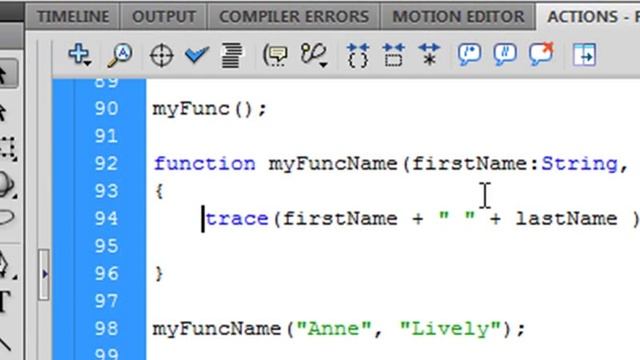Open the Timeline tab
The width and height of the screenshot is (640, 360).
click(73, 17)
